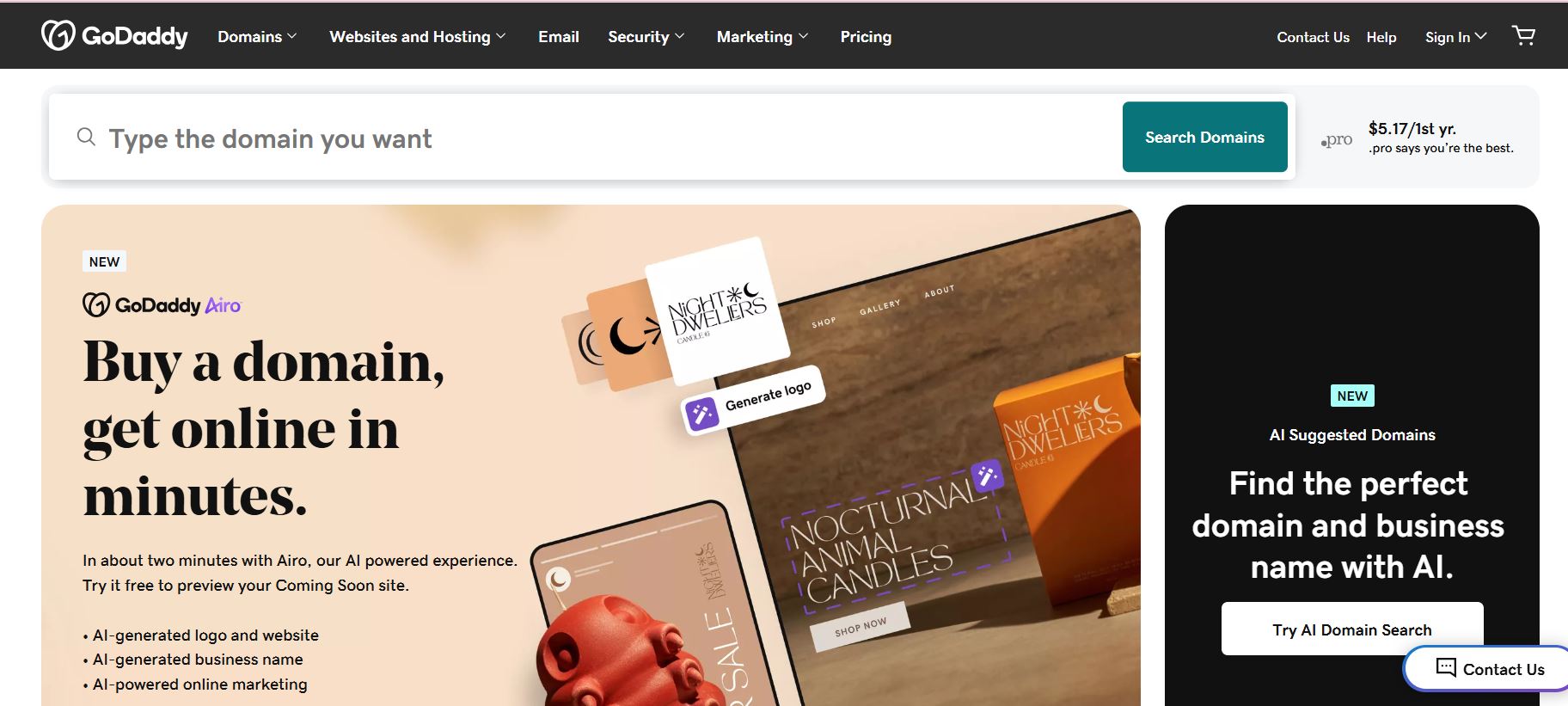This screenshot has height=706, width=1568.
Task: Click the Buy a domain headline
Action: tap(264, 428)
